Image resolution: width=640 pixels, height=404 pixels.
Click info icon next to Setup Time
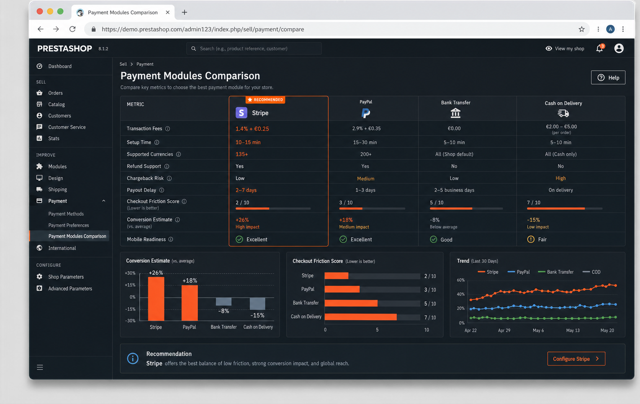coord(157,142)
